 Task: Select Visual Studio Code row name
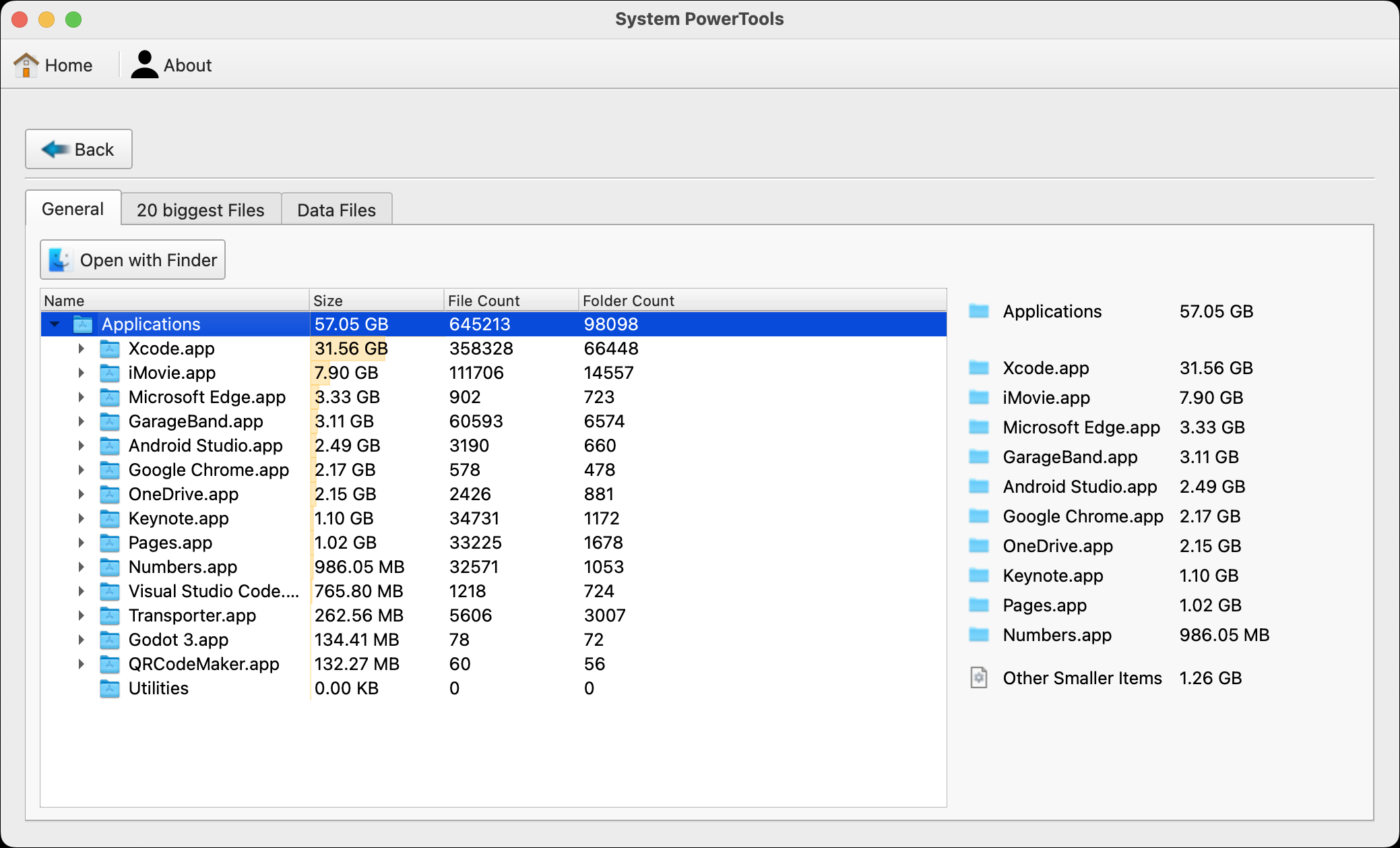coord(214,591)
